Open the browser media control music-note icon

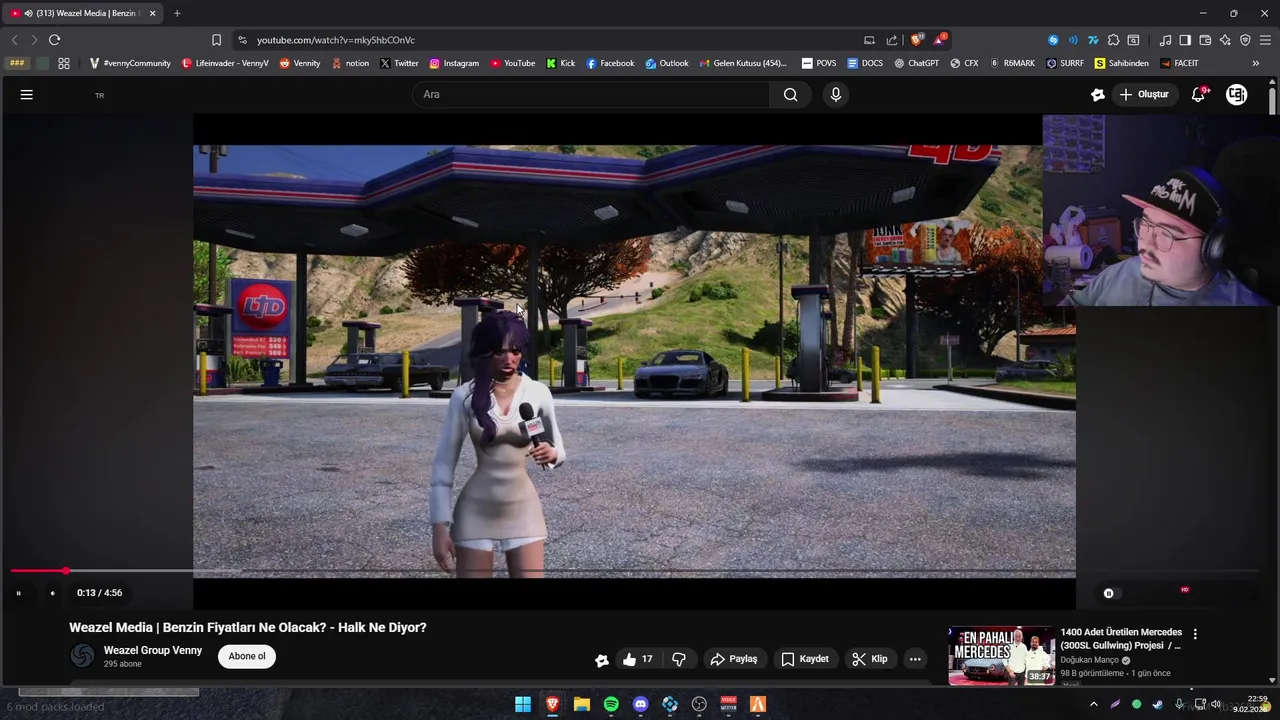click(x=1165, y=40)
